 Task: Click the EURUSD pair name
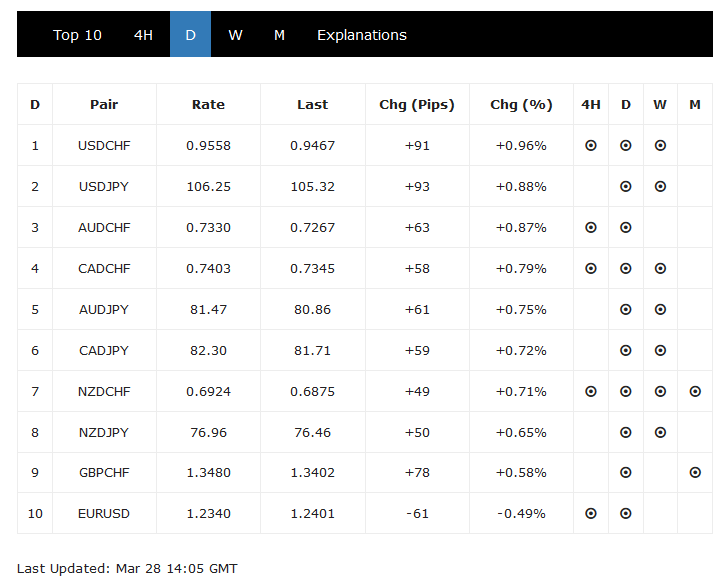104,514
